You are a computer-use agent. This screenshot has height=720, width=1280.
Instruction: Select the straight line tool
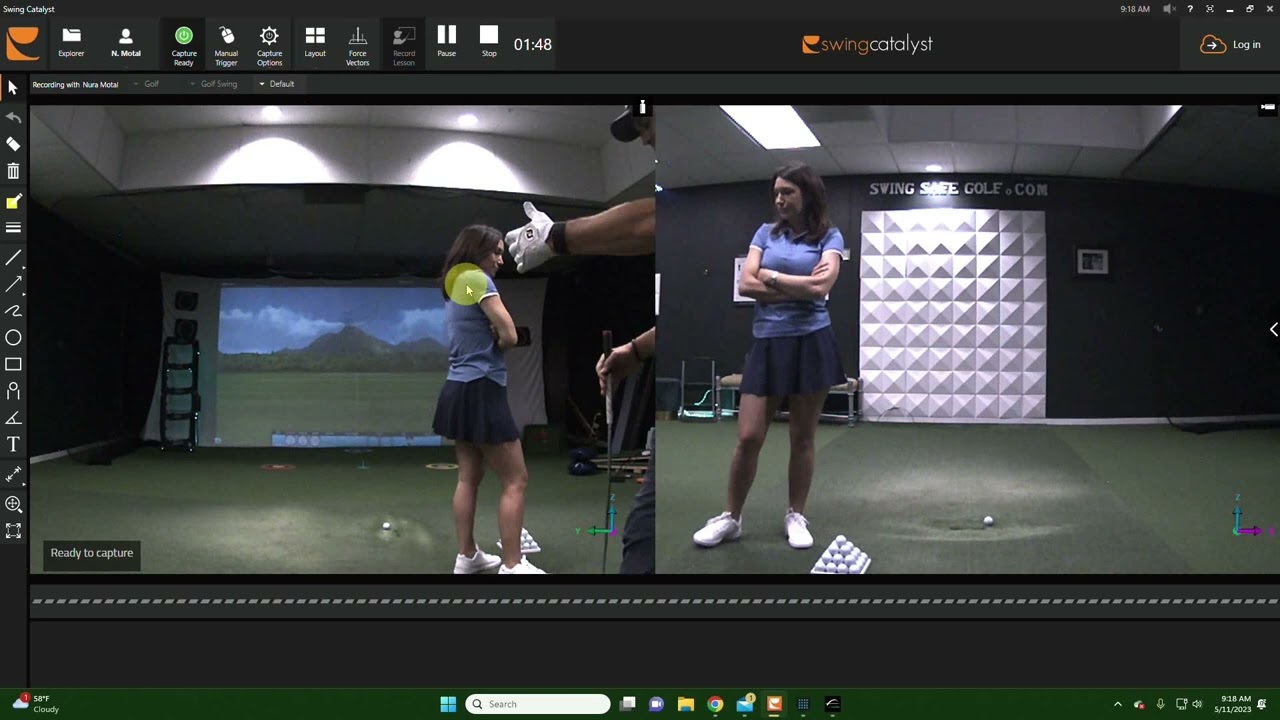(13, 258)
